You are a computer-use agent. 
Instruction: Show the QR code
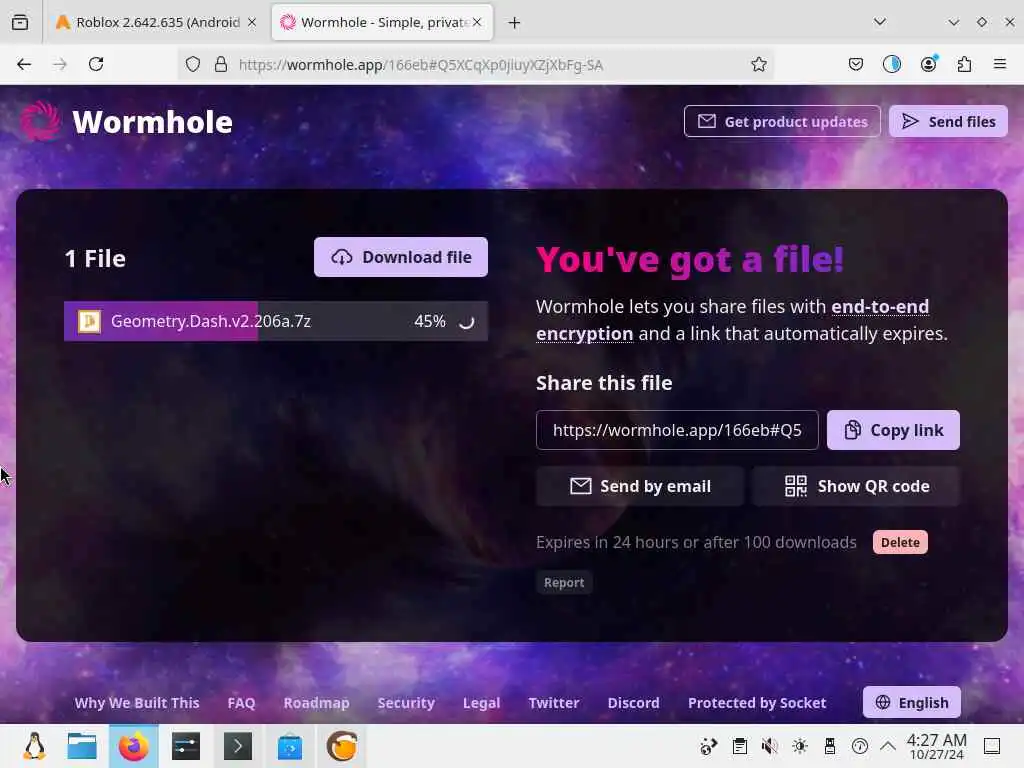pos(856,486)
